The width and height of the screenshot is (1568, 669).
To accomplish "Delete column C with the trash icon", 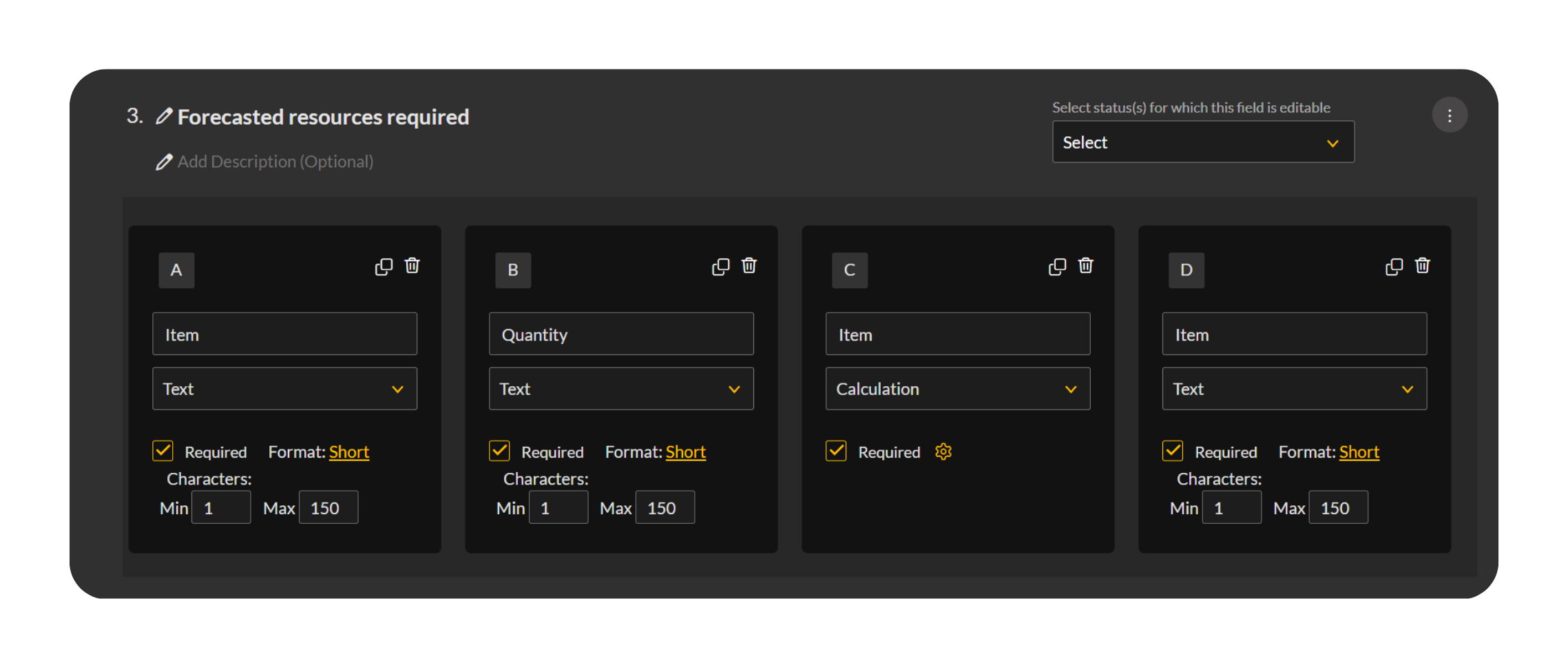I will 1085,266.
